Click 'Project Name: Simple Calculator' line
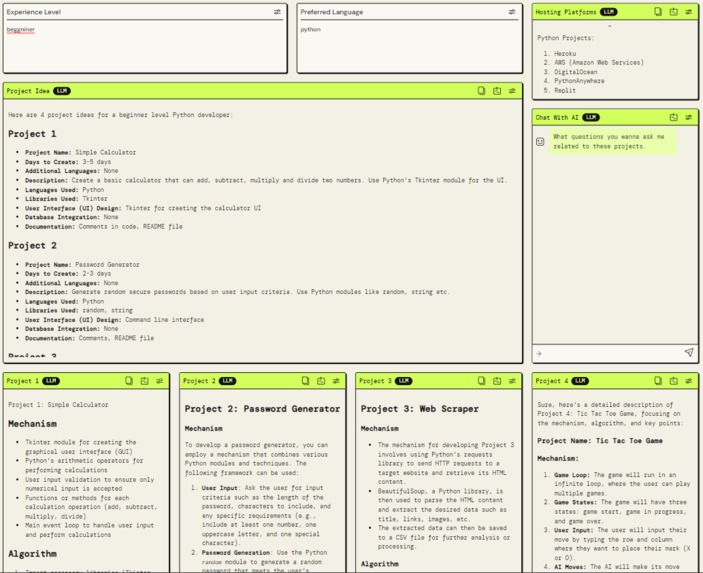Image resolution: width=703 pixels, height=573 pixels. [80, 152]
